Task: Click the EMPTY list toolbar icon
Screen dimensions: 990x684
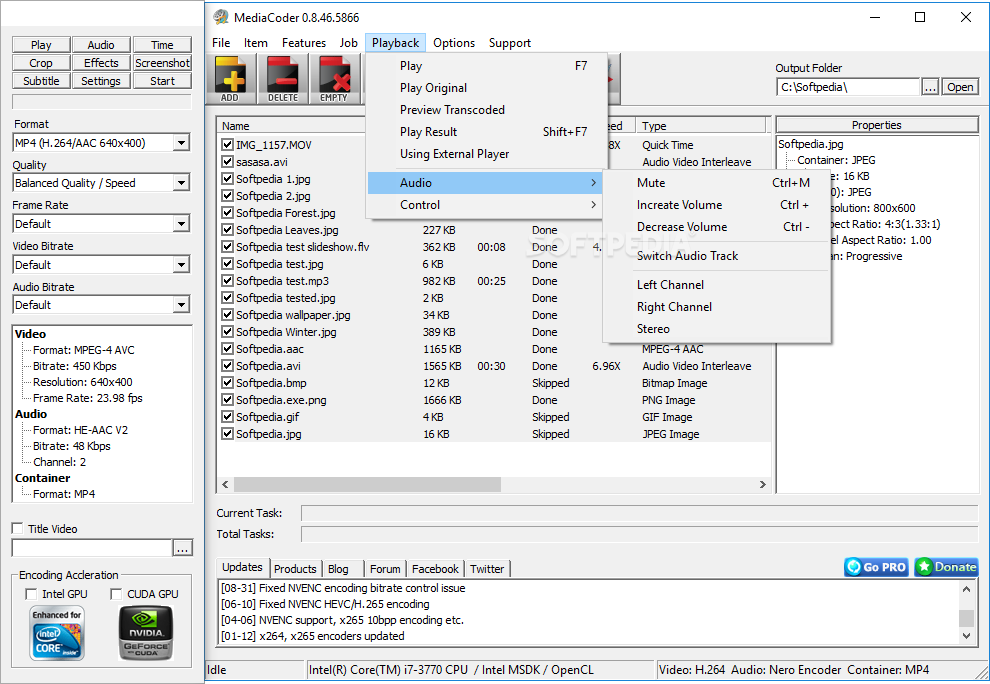Action: (x=334, y=79)
